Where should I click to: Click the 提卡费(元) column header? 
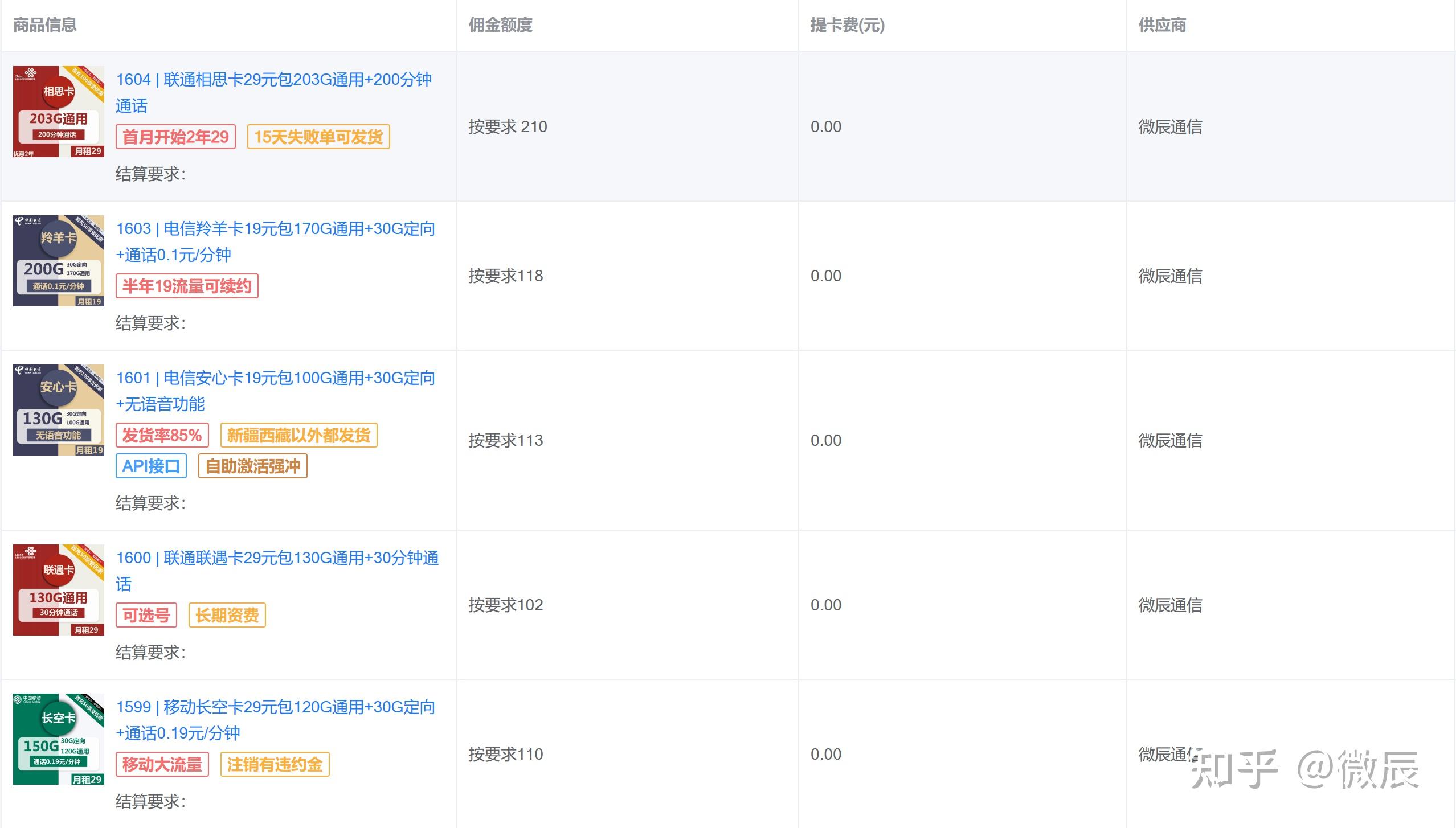coord(848,25)
